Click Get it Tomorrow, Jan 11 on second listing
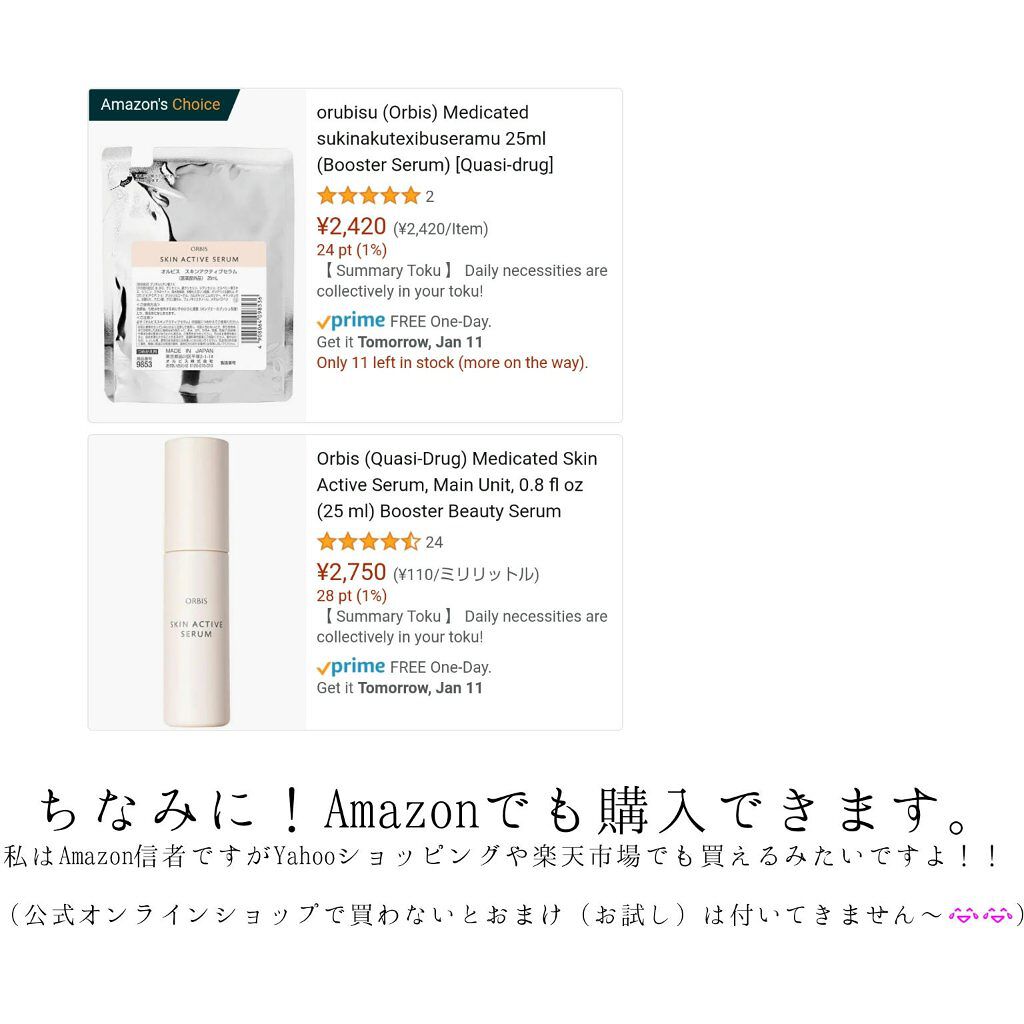This screenshot has height=1024, width=1024. (x=400, y=688)
